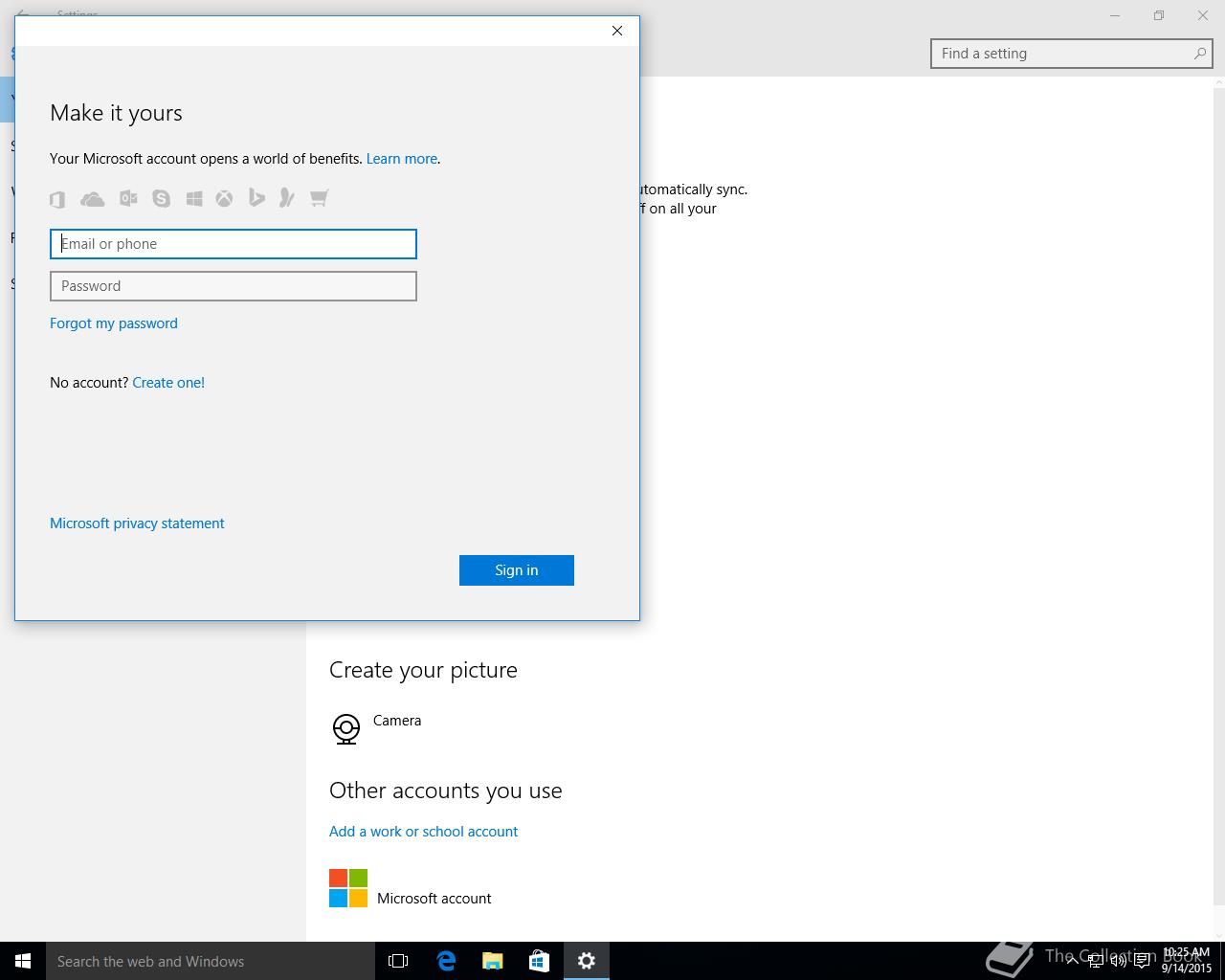Viewport: 1225px width, 980px height.
Task: Click the Make it yours heading
Action: (x=116, y=113)
